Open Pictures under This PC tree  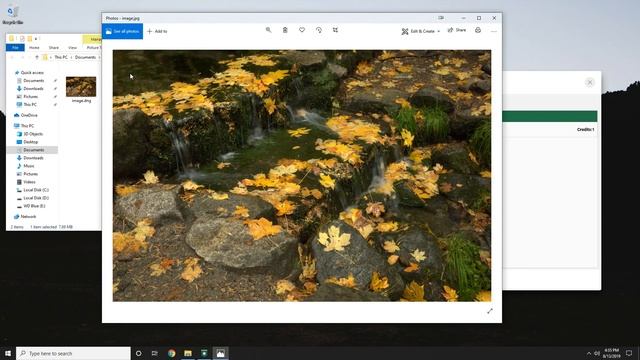click(31, 174)
